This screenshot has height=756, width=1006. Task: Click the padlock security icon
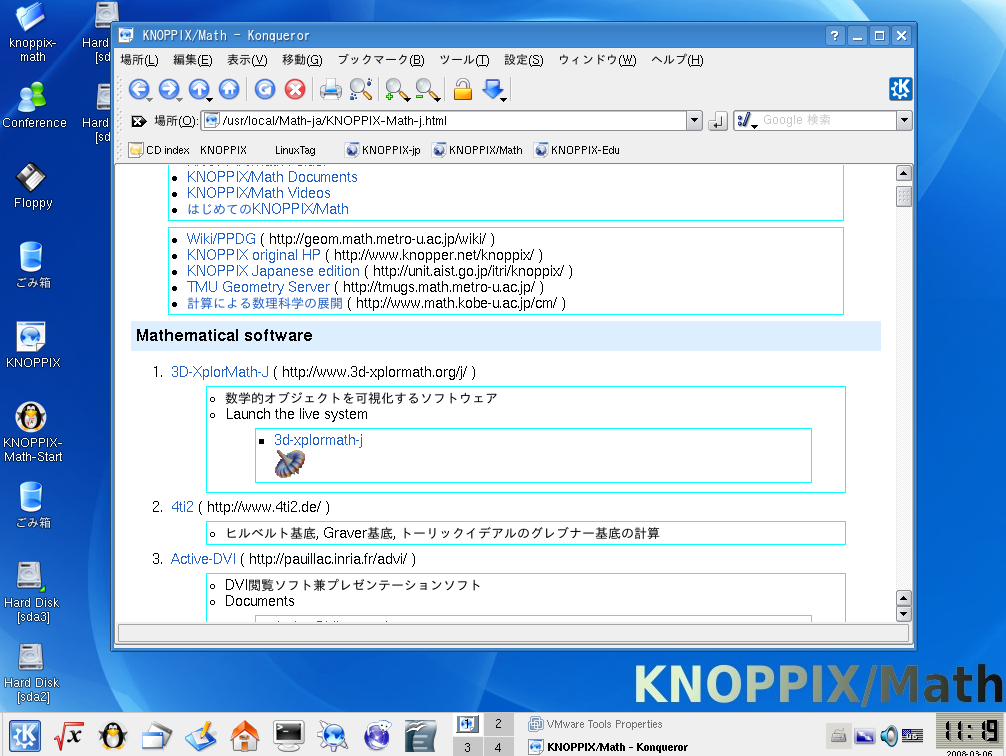click(x=463, y=89)
